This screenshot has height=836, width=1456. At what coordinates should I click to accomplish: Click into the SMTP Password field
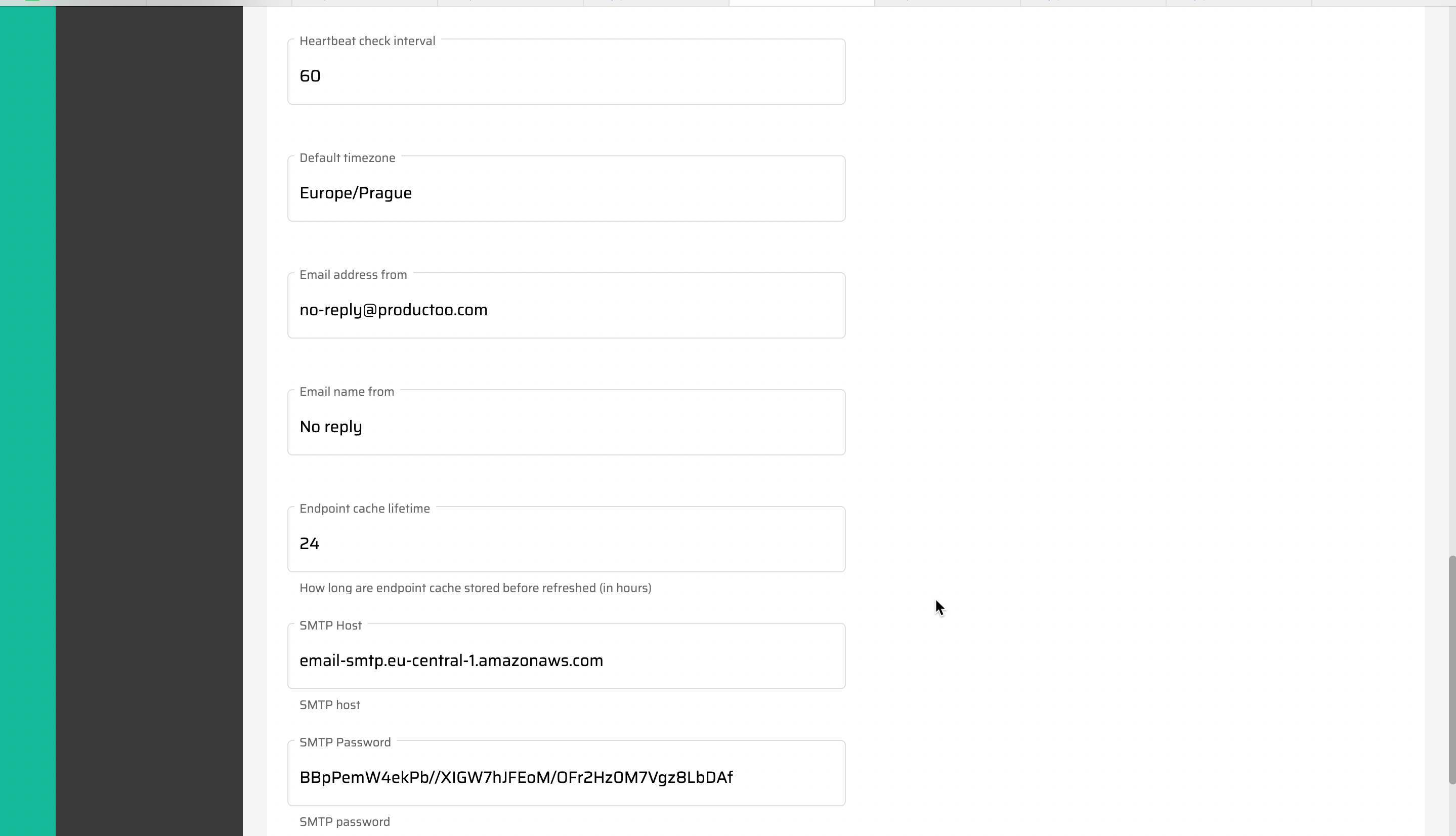[566, 777]
